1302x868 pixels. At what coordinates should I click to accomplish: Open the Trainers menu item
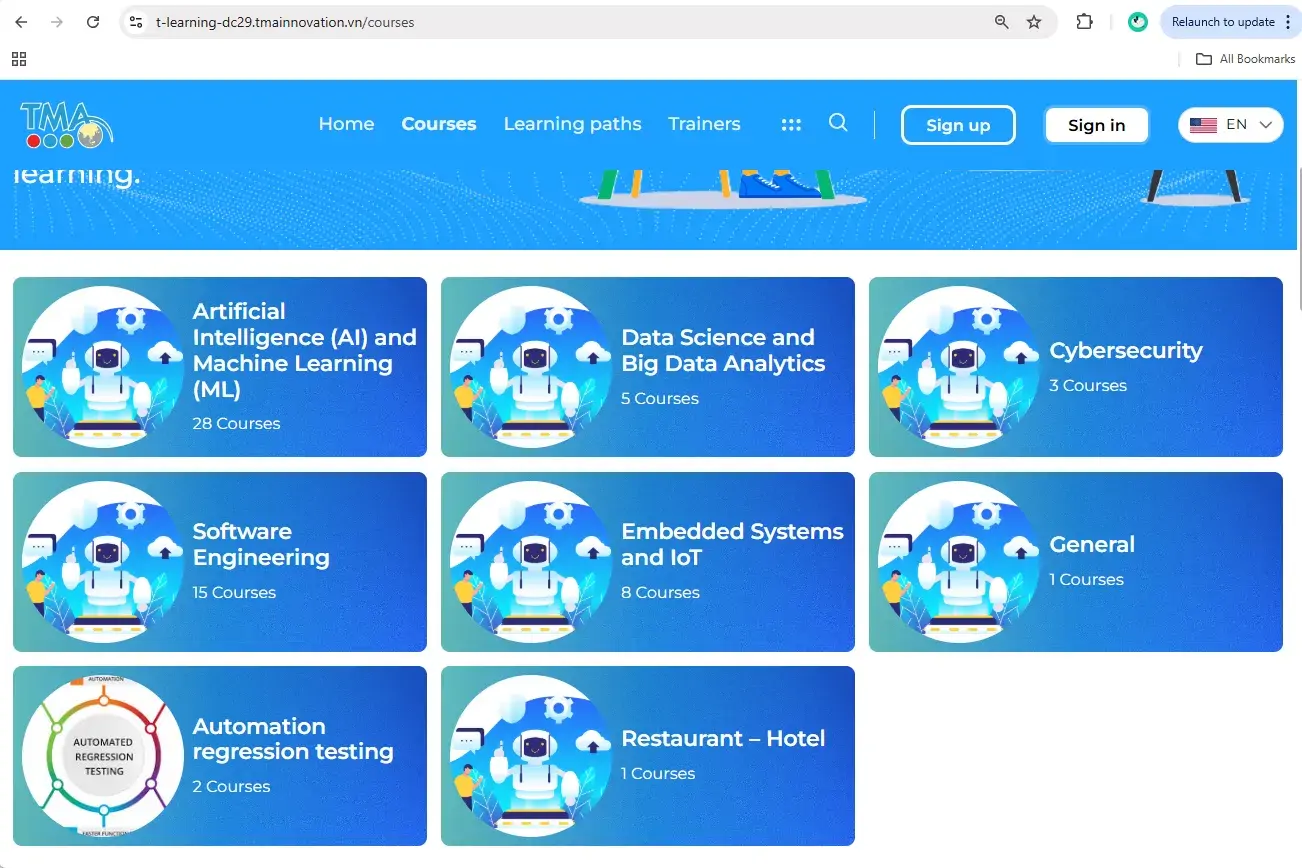point(704,124)
